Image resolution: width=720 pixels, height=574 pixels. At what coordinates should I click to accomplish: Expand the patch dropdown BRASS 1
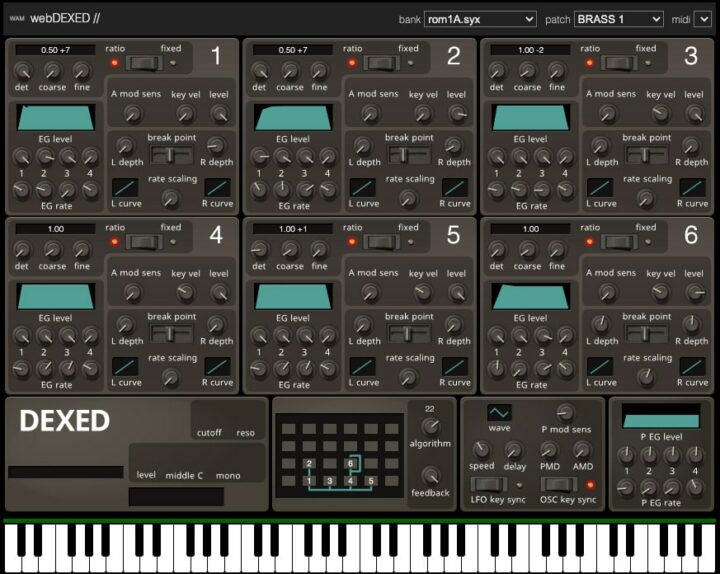coord(618,19)
